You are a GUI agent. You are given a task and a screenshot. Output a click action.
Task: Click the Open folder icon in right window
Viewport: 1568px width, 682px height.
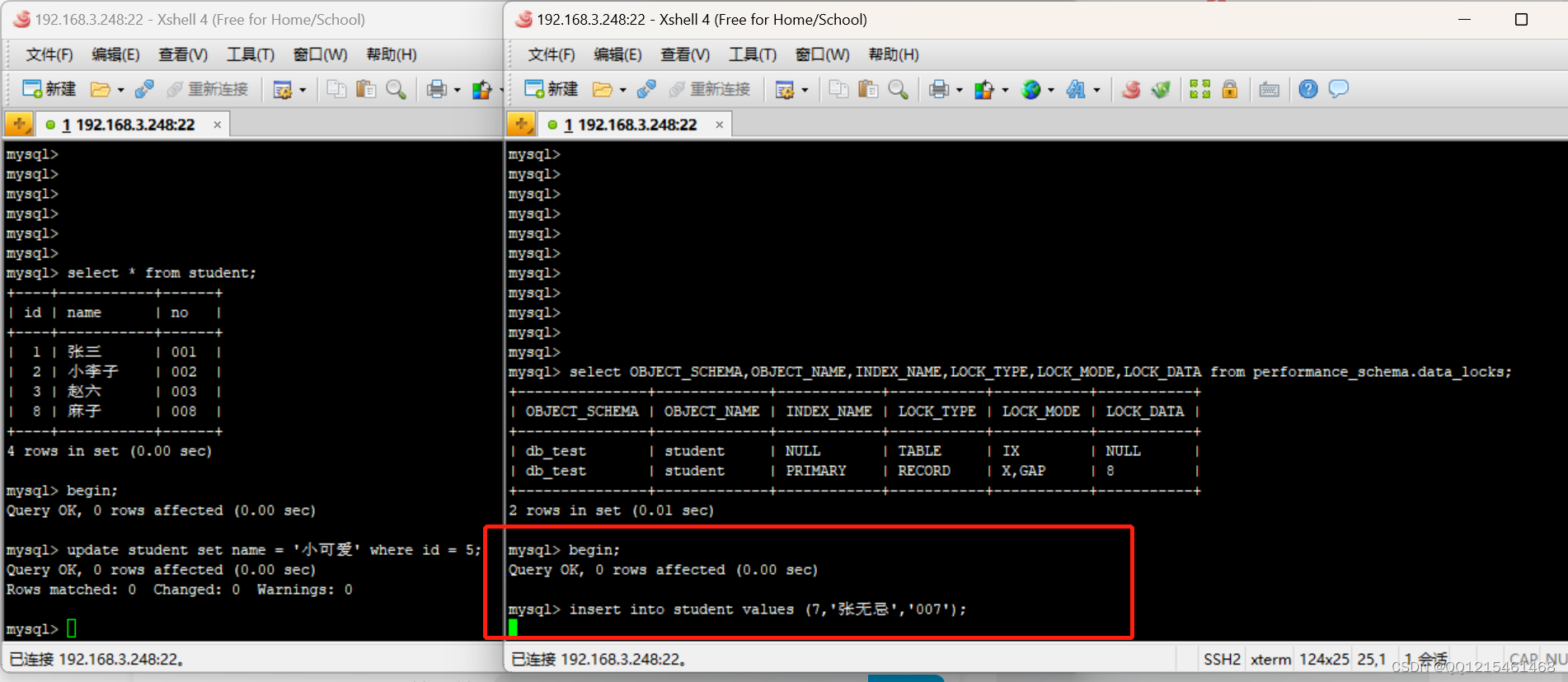click(603, 89)
